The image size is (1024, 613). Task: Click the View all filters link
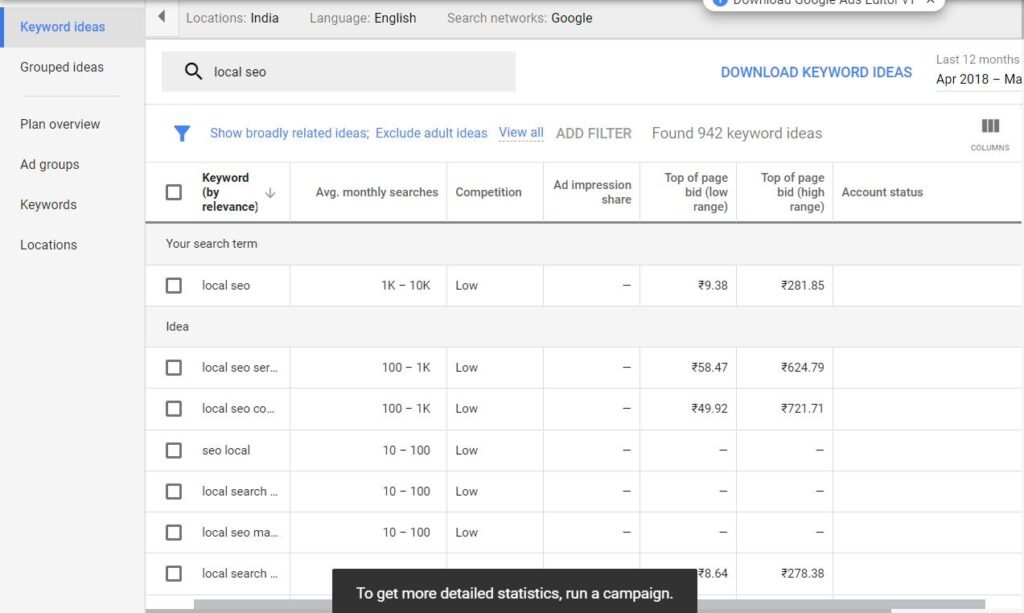coord(520,133)
